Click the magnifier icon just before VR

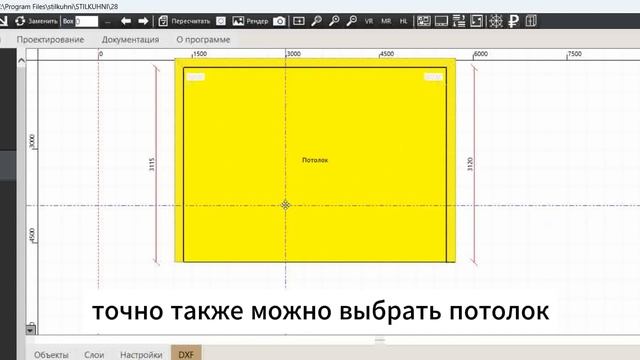click(351, 21)
